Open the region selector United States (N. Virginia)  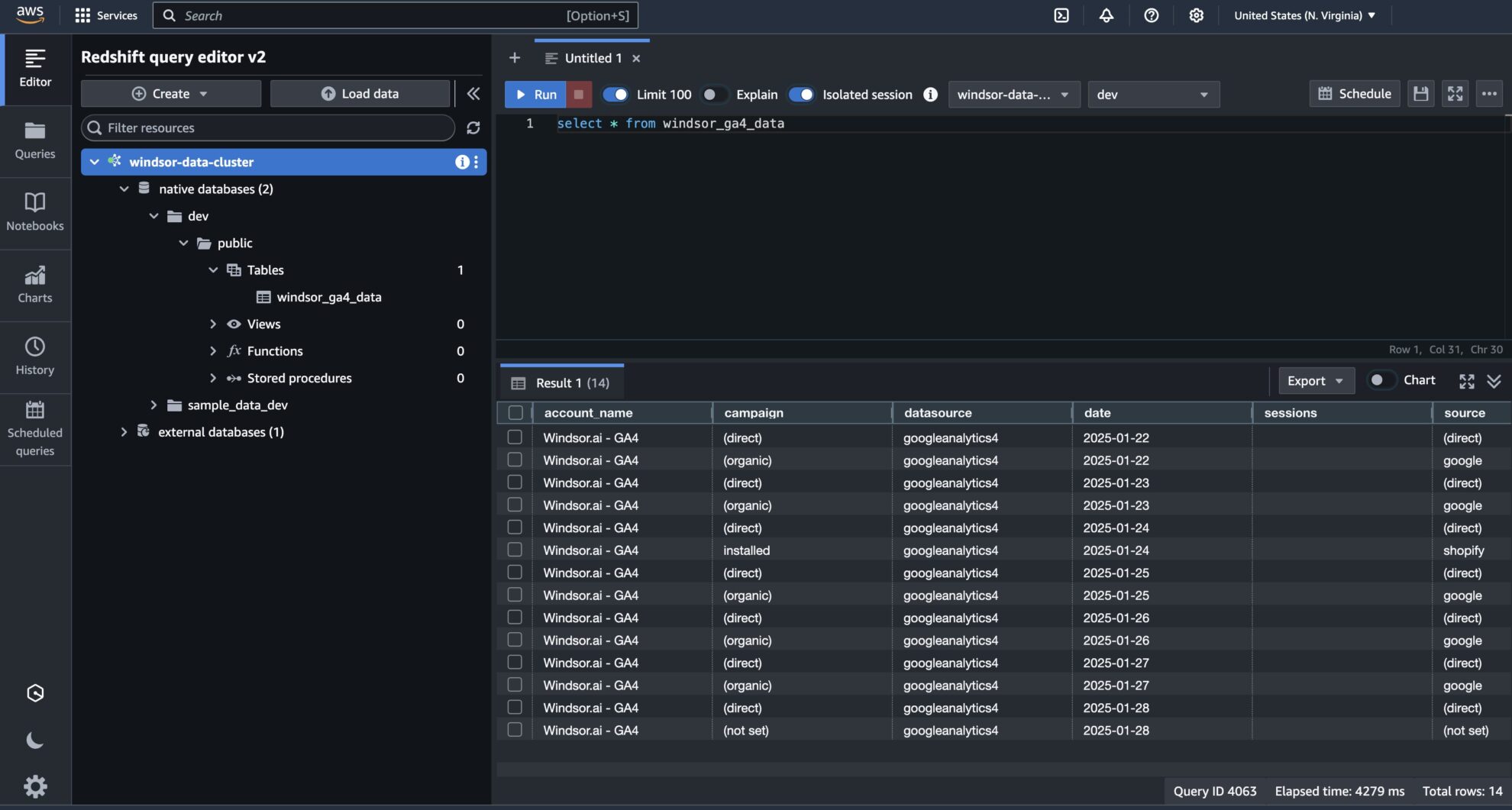(1305, 15)
